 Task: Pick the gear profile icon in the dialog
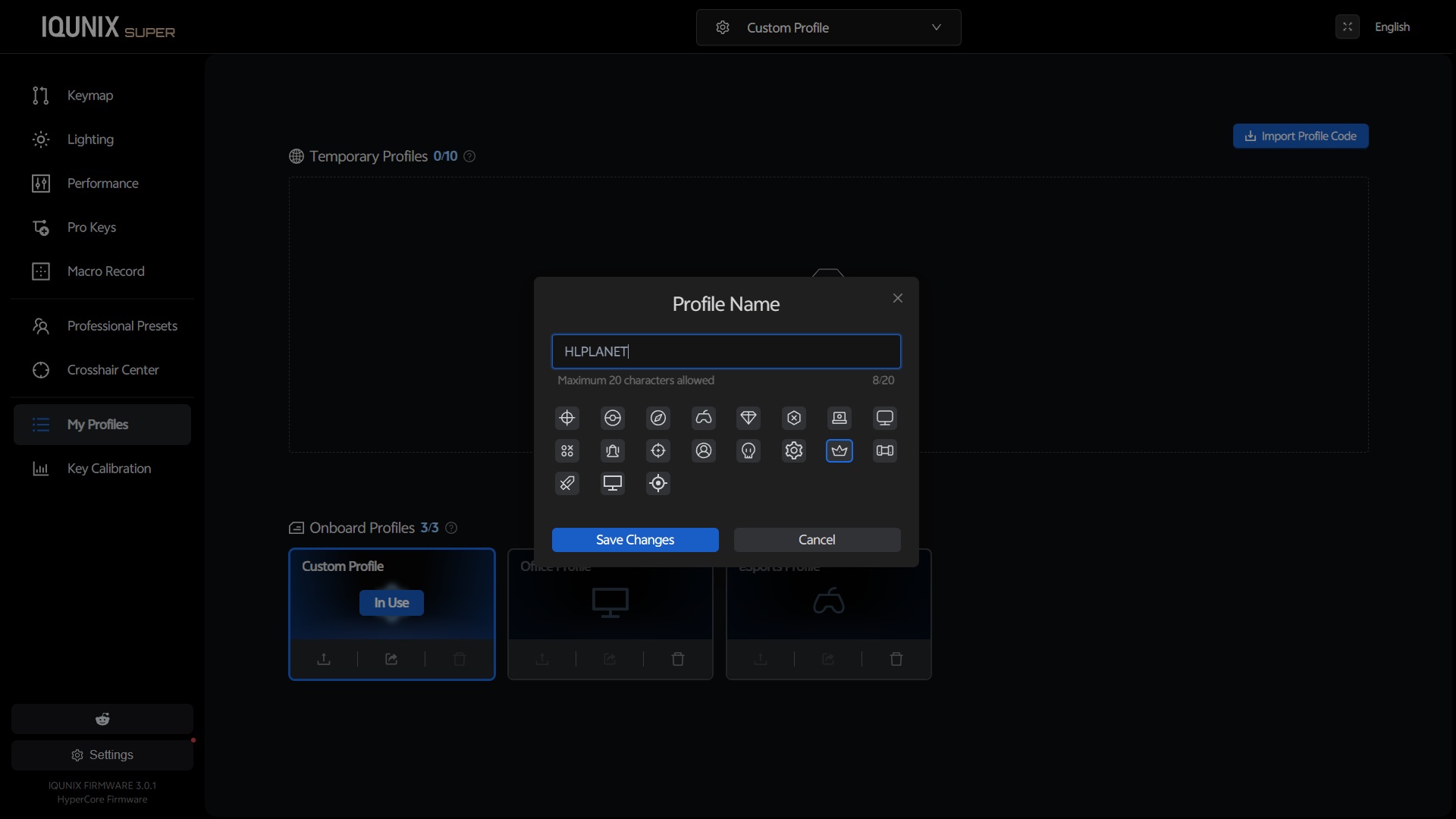click(794, 450)
